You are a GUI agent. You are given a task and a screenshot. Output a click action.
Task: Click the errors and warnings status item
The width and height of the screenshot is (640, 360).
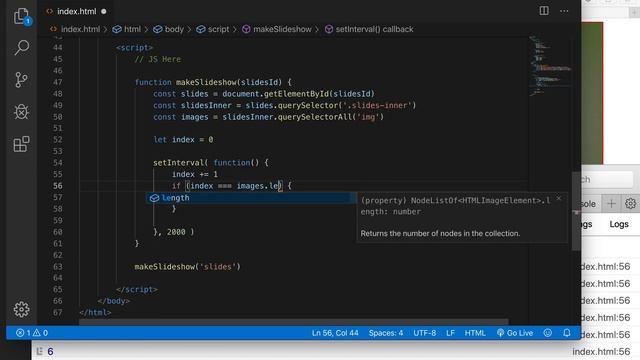tap(32, 333)
